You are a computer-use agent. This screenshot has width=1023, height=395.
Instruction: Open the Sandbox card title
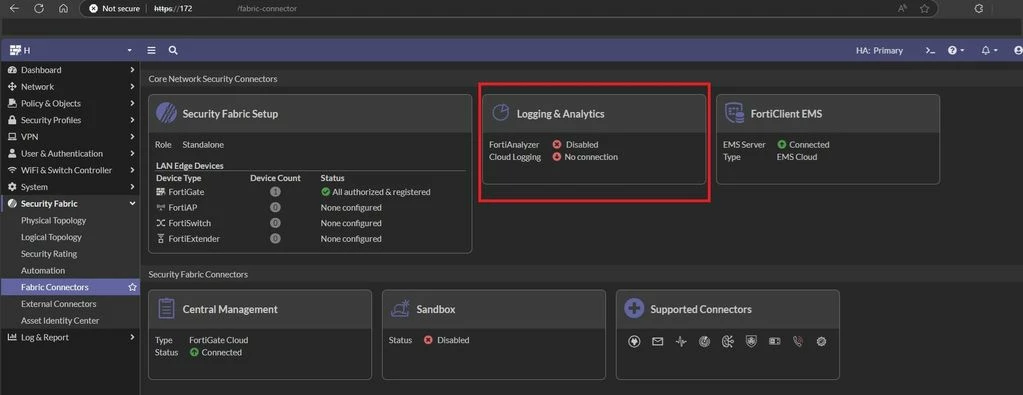point(436,309)
